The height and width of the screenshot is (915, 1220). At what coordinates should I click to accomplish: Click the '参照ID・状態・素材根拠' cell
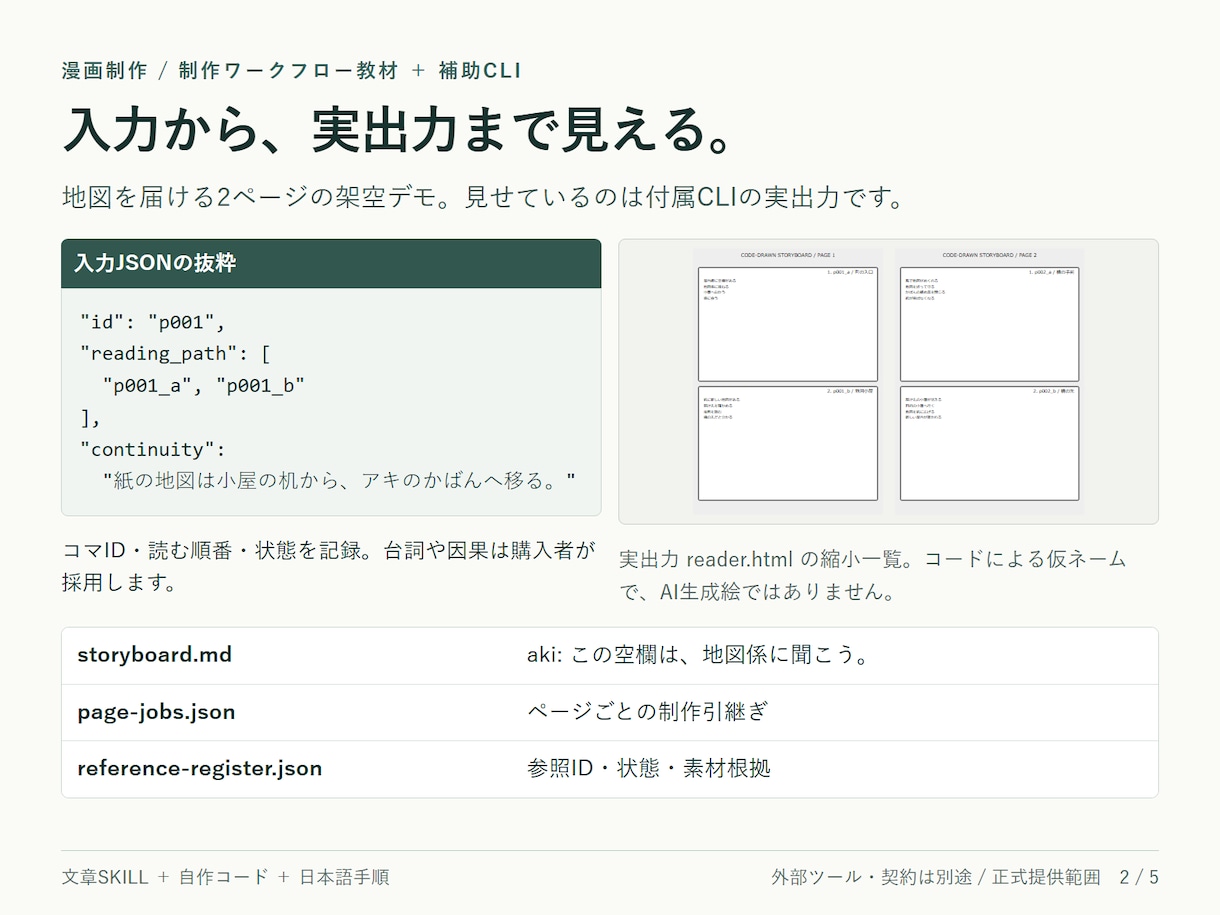(x=649, y=768)
